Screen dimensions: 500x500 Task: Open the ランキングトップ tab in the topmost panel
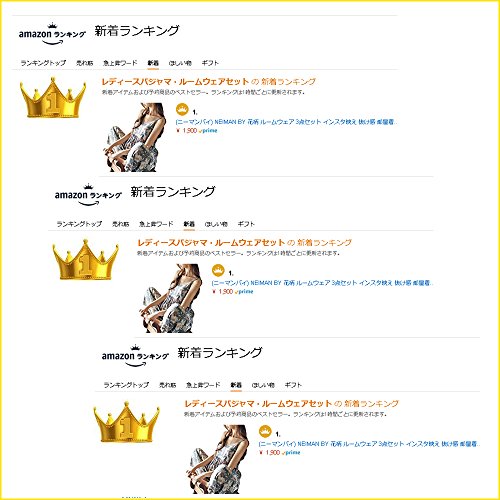tap(43, 63)
